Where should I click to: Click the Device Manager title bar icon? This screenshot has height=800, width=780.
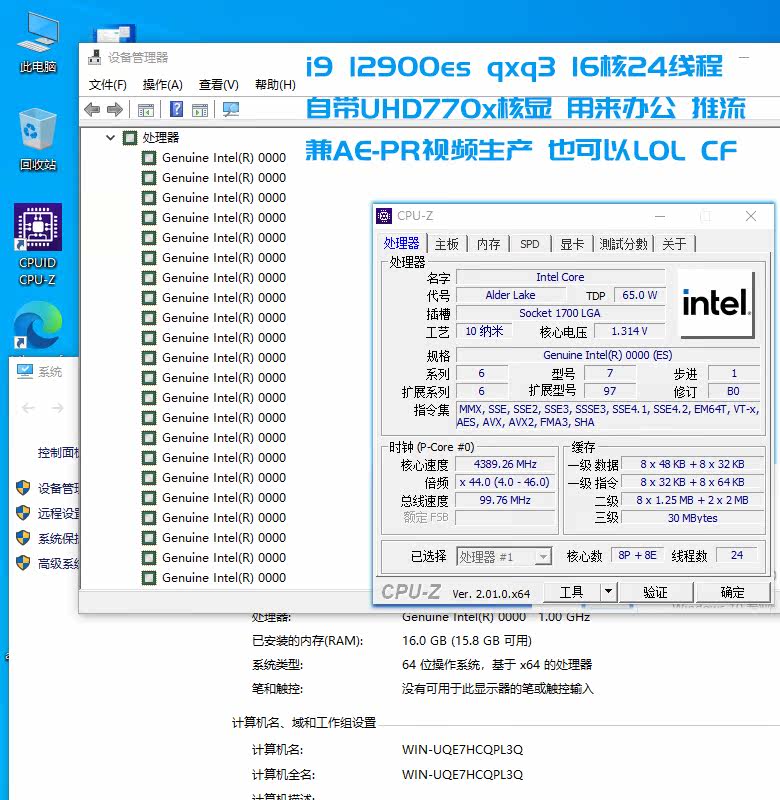[94, 57]
